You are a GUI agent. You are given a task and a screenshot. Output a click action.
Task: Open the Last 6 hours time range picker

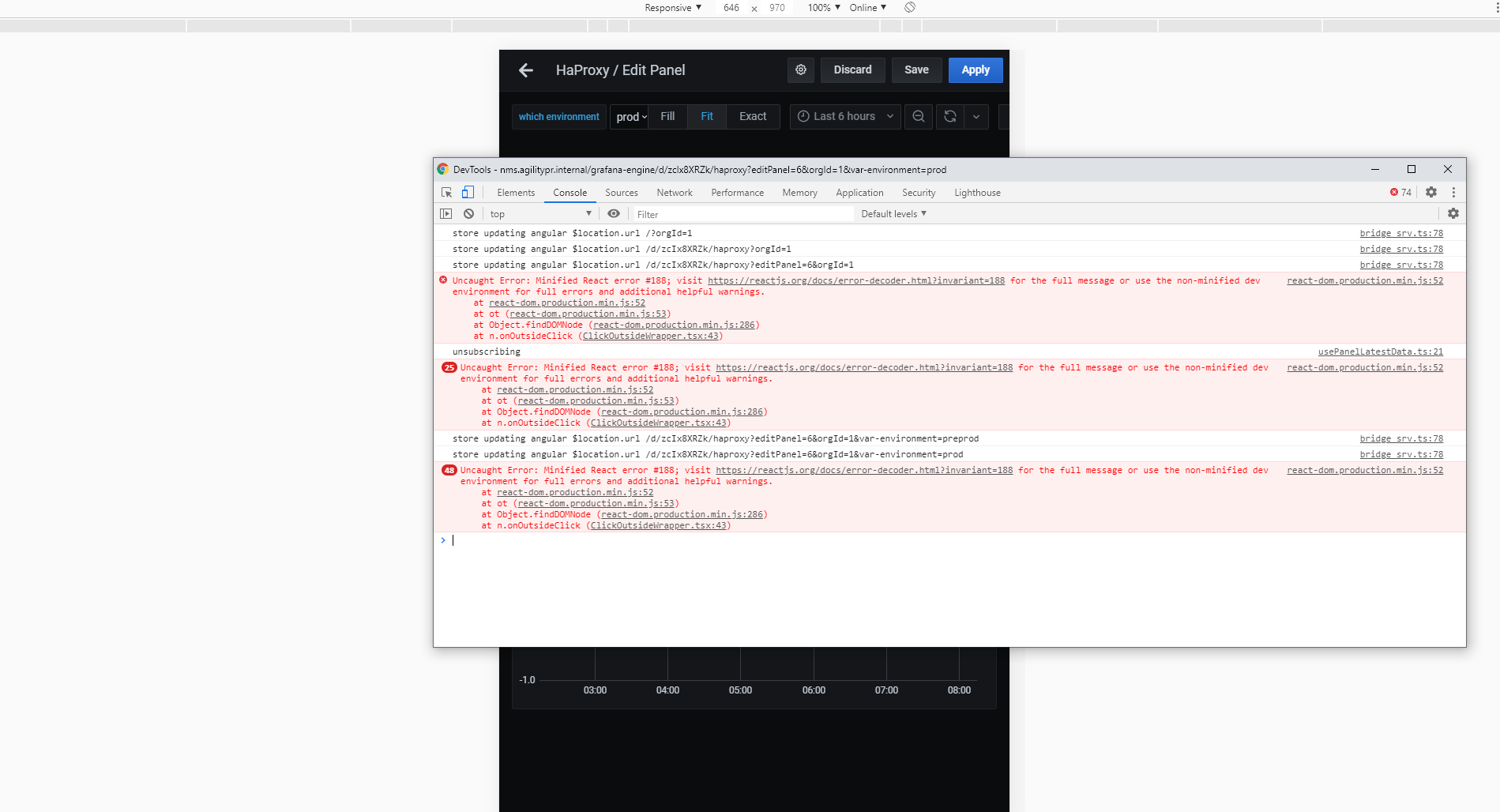[844, 116]
